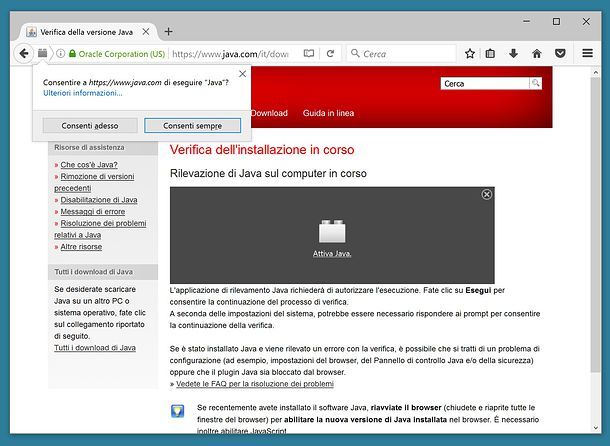The width and height of the screenshot is (610, 446).
Task: Reload the page with refresh icon
Action: [x=330, y=53]
